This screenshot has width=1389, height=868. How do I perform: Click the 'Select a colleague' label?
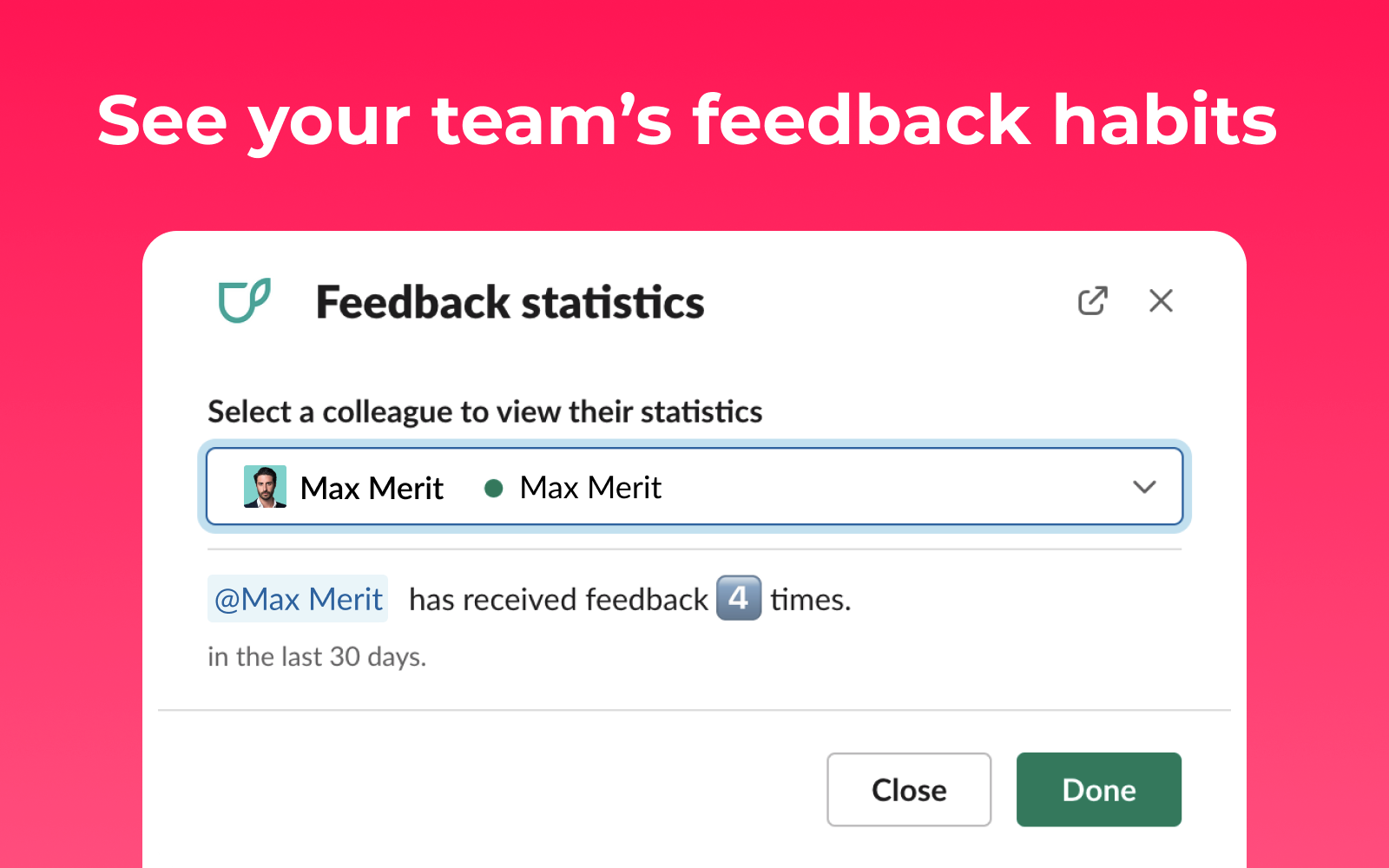[484, 411]
